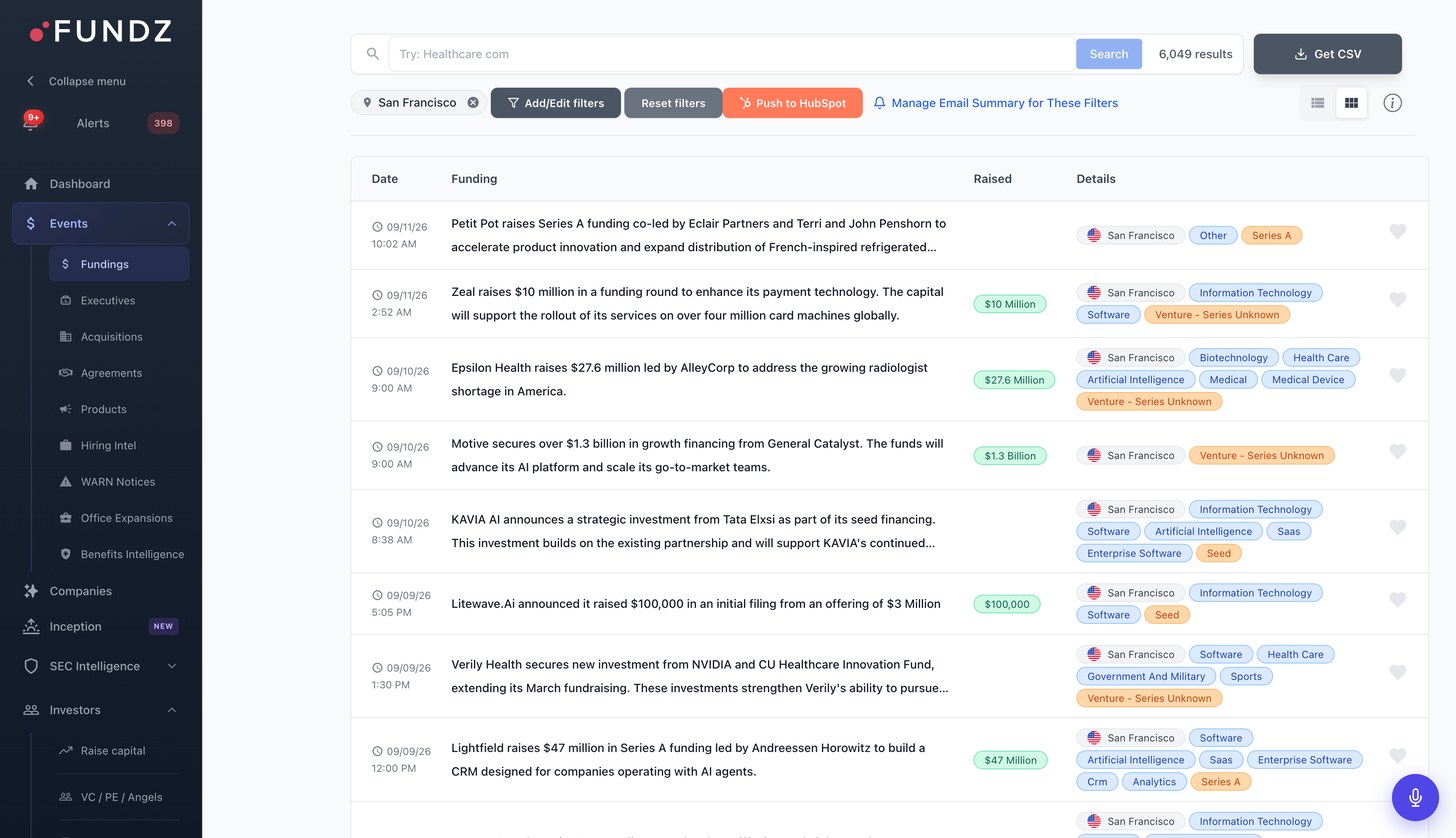Favorite the Lightfield funding row

pyautogui.click(x=1398, y=755)
